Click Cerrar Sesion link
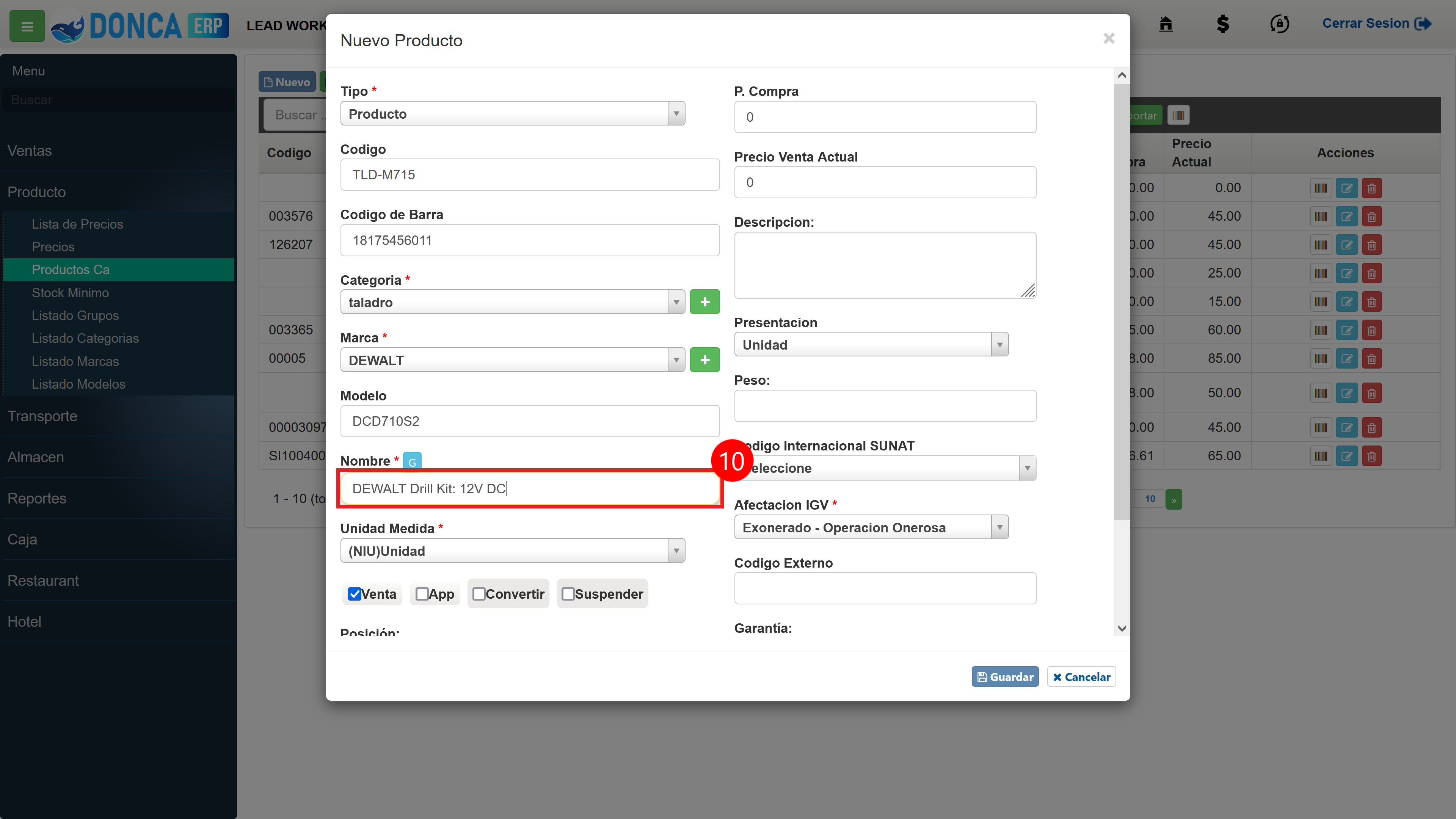 tap(1377, 23)
